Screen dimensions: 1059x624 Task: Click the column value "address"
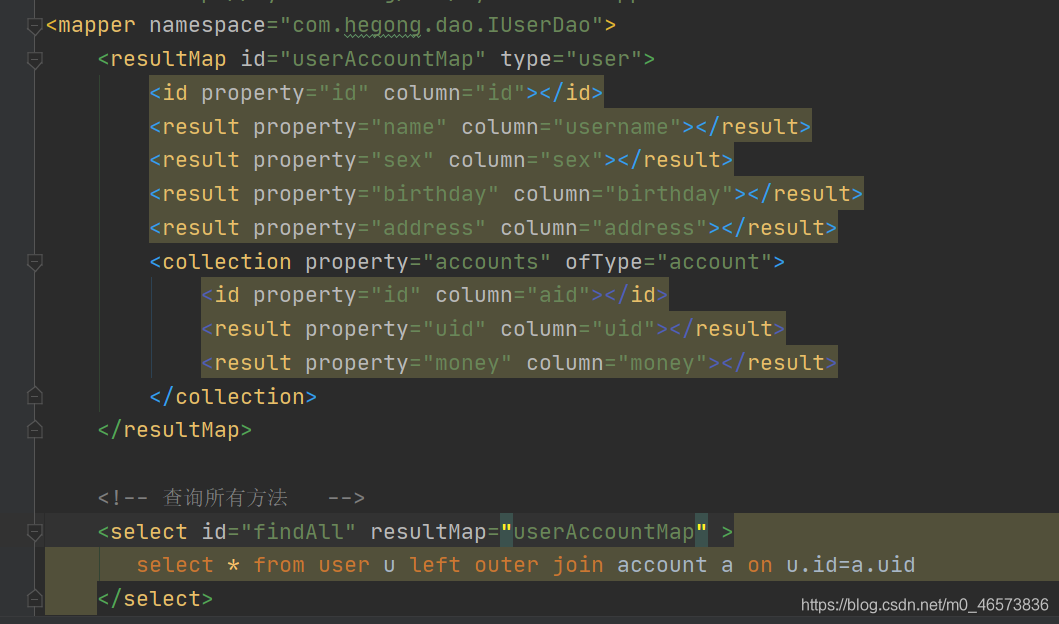tap(649, 228)
